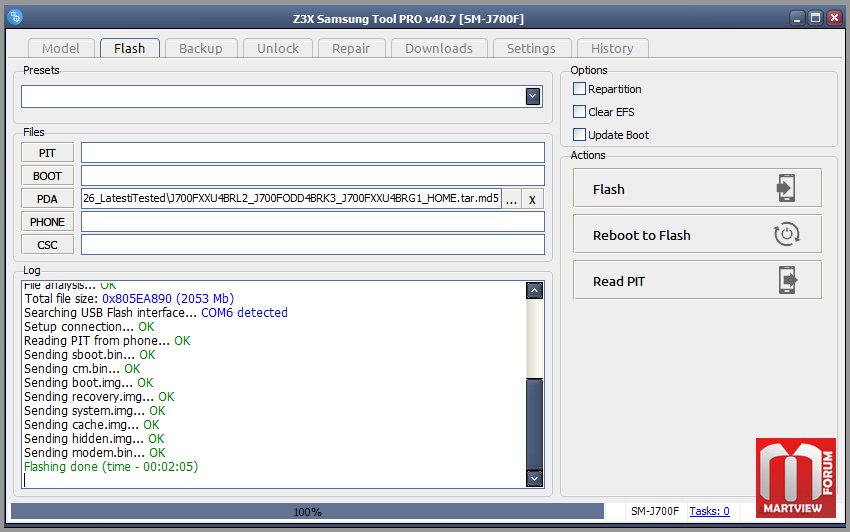850x532 pixels.
Task: Click the 'Sending system.img... OK' log line
Action: click(x=95, y=411)
